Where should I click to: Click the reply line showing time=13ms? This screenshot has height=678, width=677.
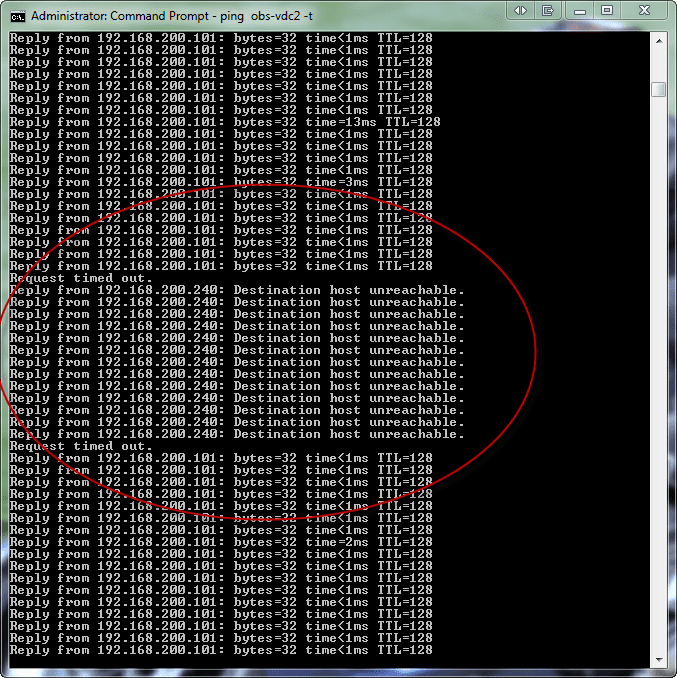click(225, 122)
